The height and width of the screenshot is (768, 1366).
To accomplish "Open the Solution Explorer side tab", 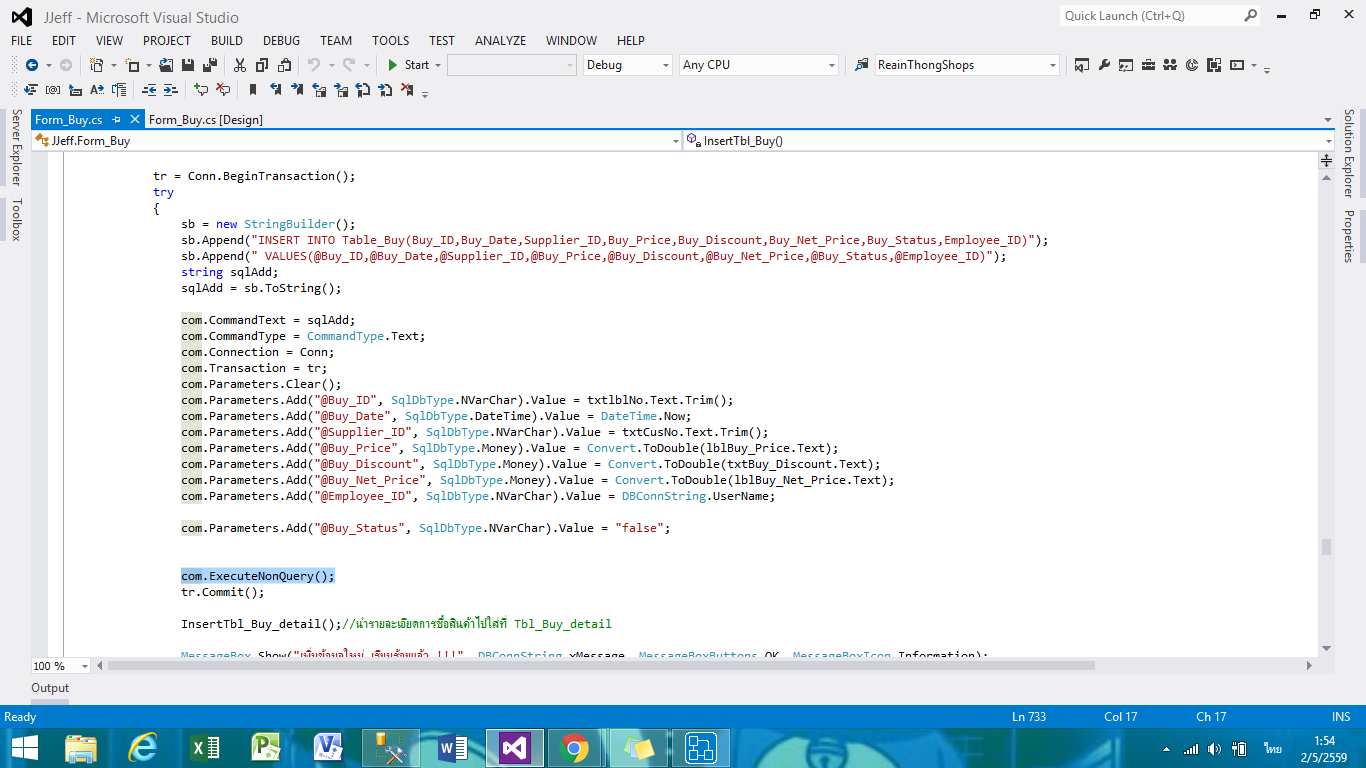I will [x=1348, y=154].
